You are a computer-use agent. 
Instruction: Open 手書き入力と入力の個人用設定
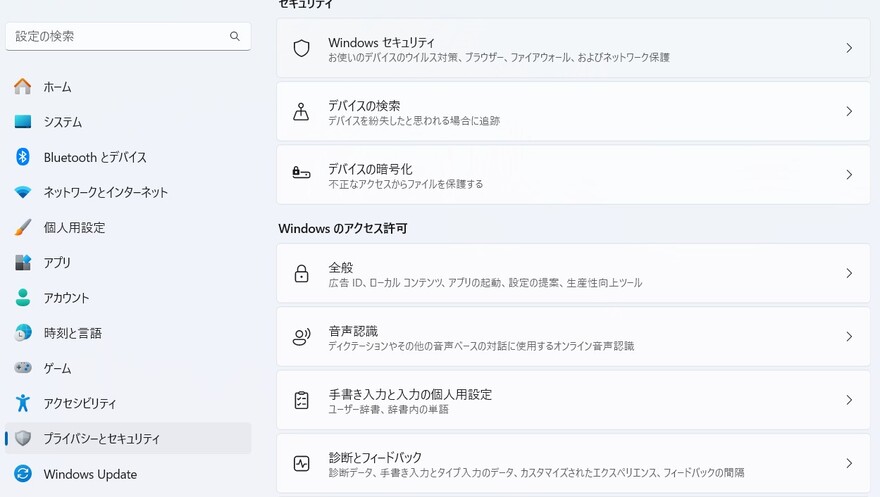pyautogui.click(x=573, y=401)
